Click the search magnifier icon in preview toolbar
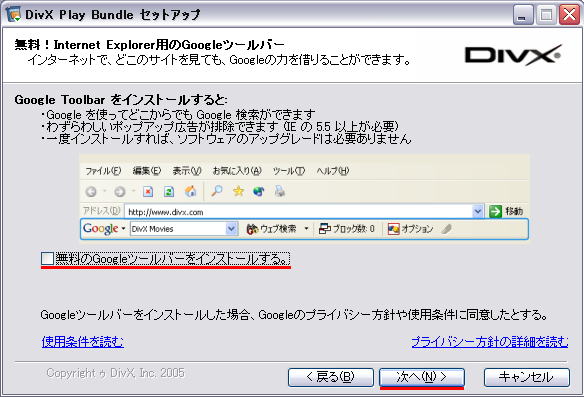584x397 pixels. tap(216, 191)
